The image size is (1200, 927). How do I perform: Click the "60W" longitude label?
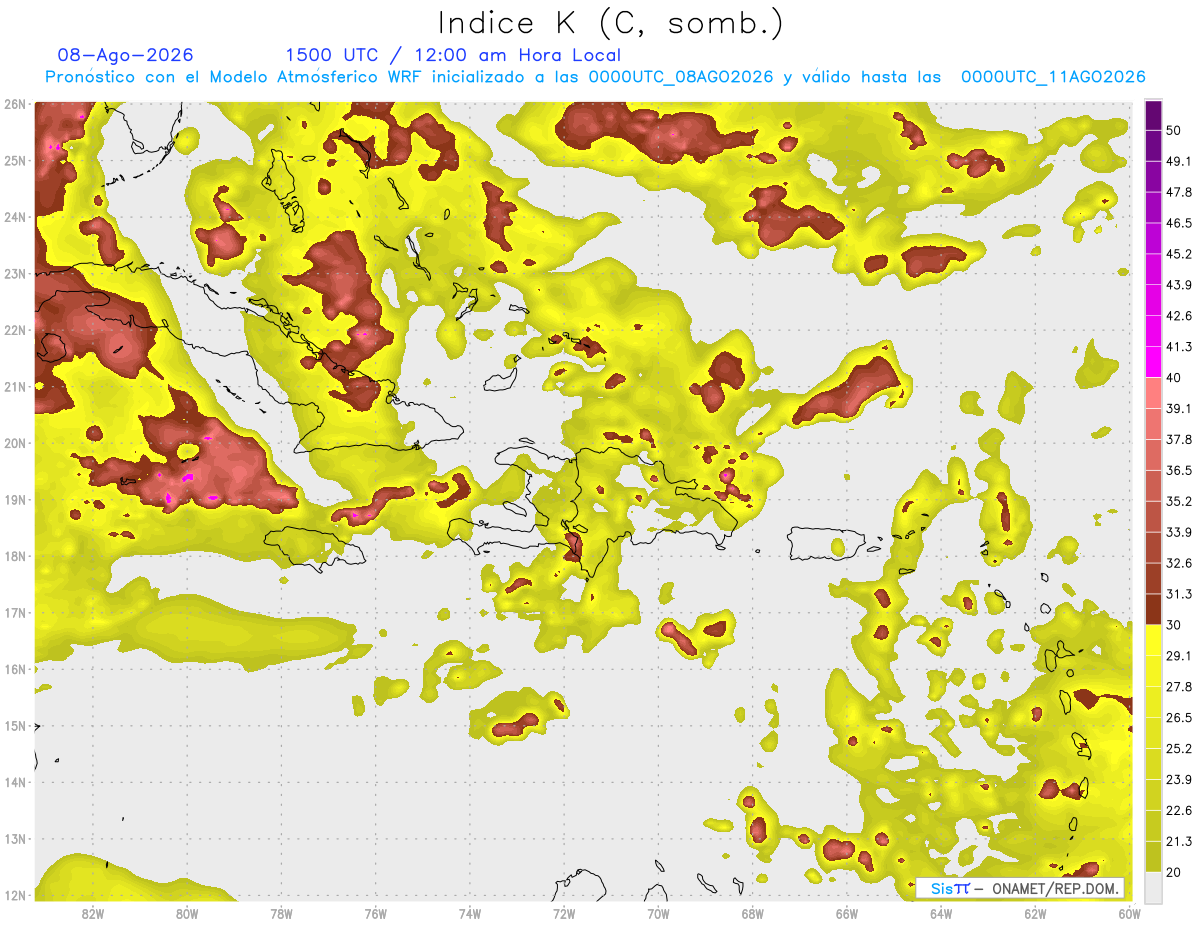click(x=1130, y=913)
